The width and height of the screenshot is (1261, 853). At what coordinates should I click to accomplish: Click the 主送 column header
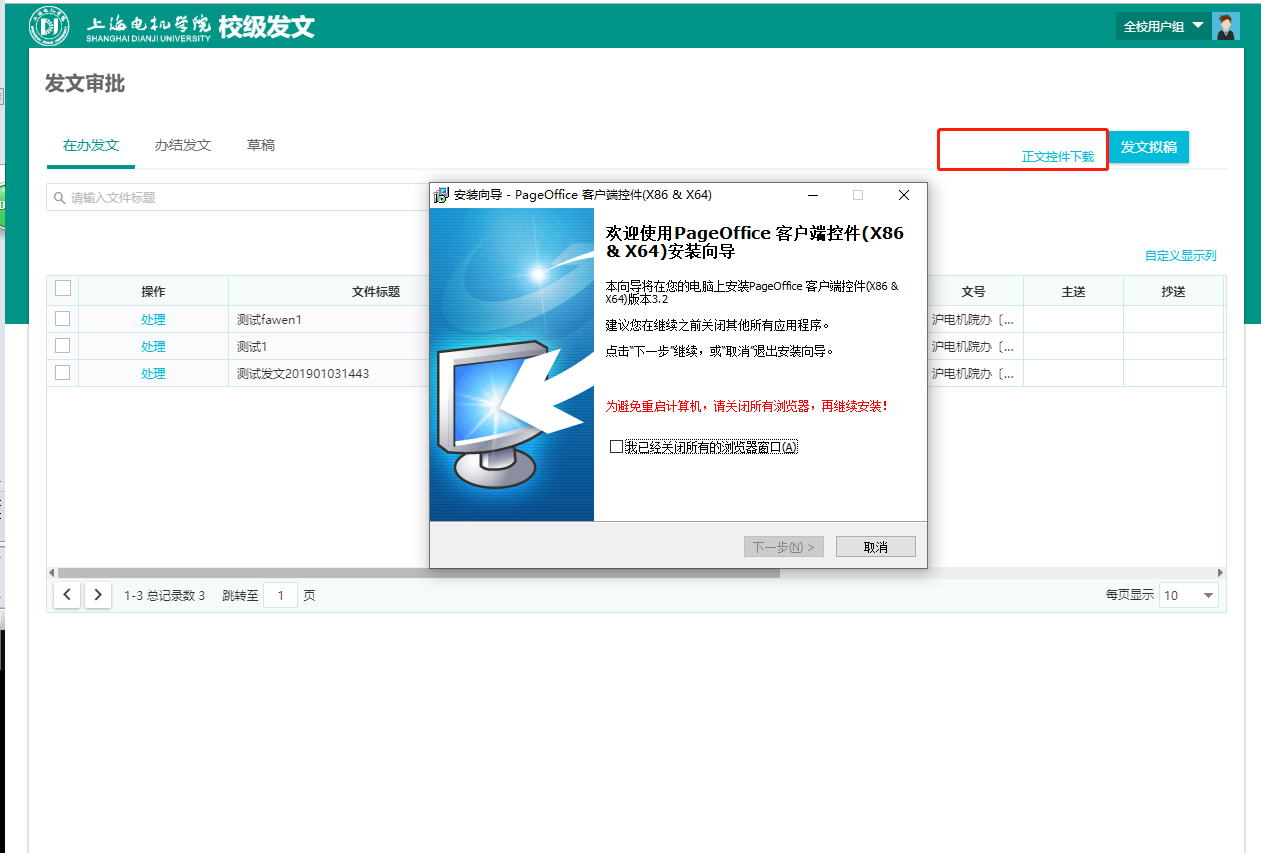pyautogui.click(x=1073, y=292)
